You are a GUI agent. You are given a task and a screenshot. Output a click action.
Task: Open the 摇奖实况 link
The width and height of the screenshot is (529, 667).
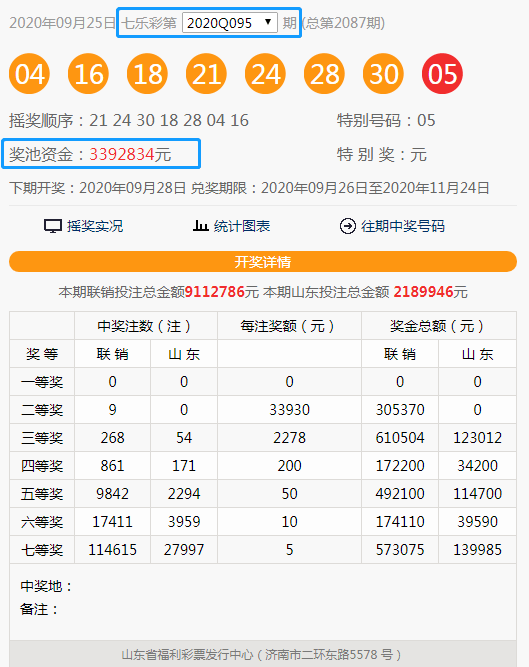point(95,226)
